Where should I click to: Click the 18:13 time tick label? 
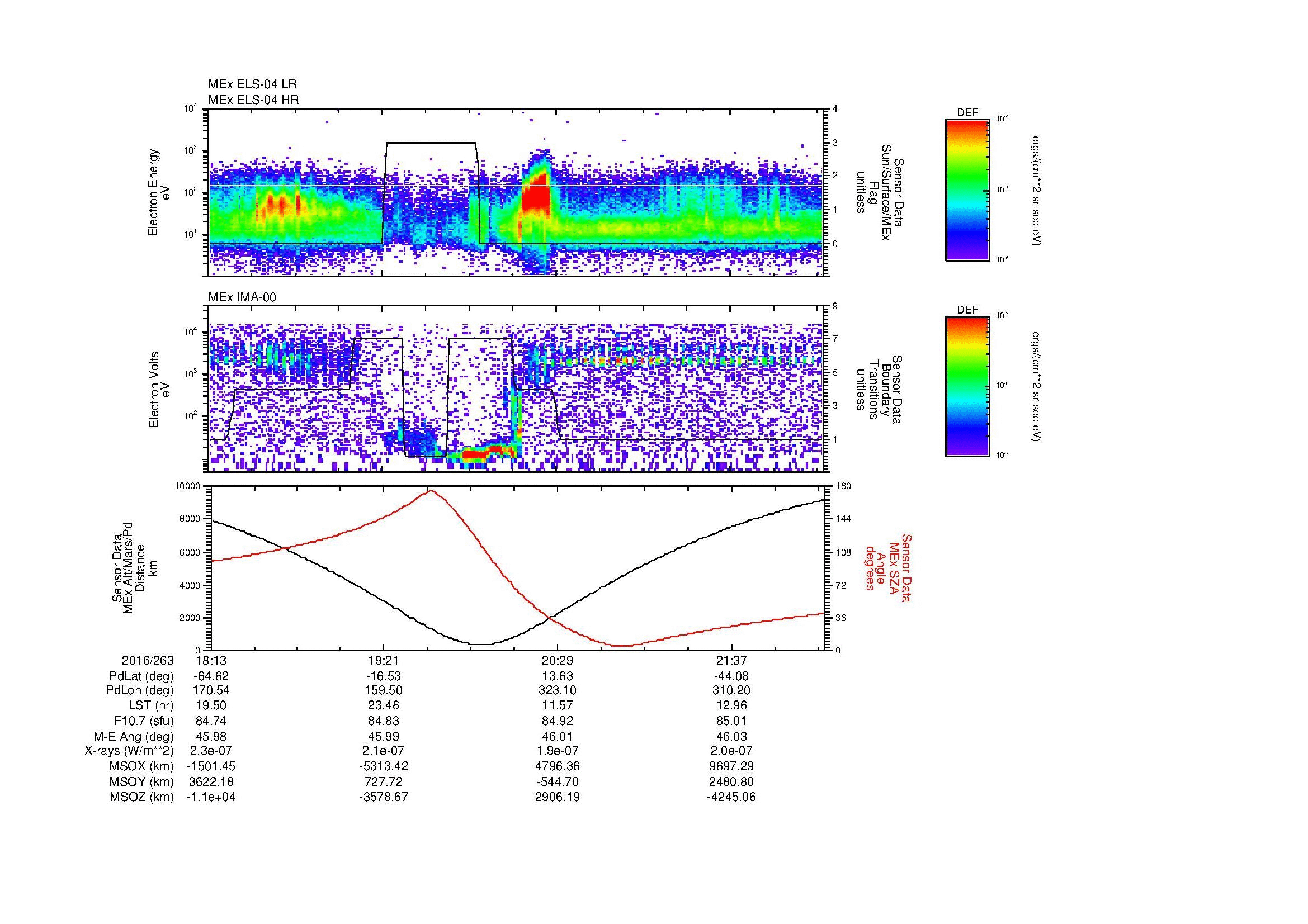tap(211, 661)
